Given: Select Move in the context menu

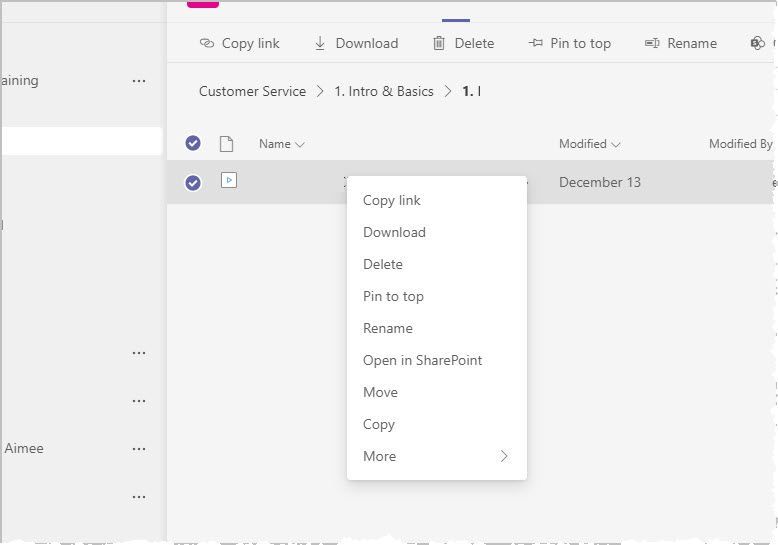Looking at the screenshot, I should 380,392.
